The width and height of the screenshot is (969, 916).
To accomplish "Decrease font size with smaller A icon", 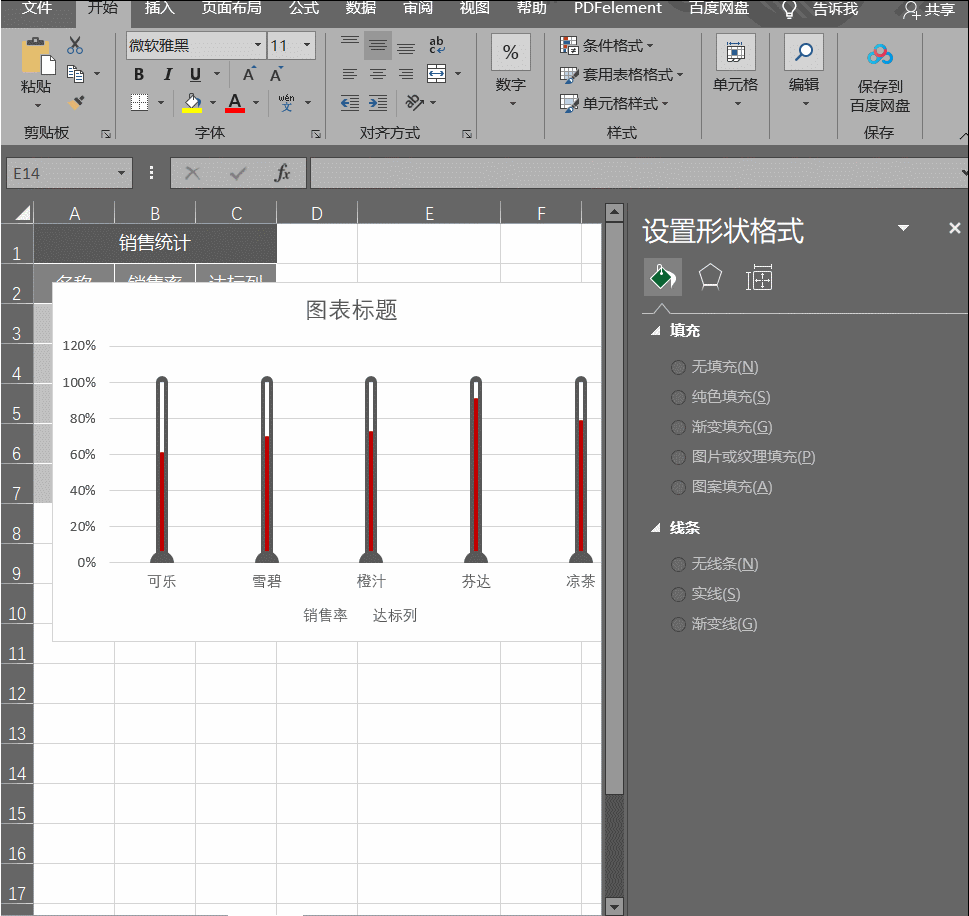I will point(276,75).
